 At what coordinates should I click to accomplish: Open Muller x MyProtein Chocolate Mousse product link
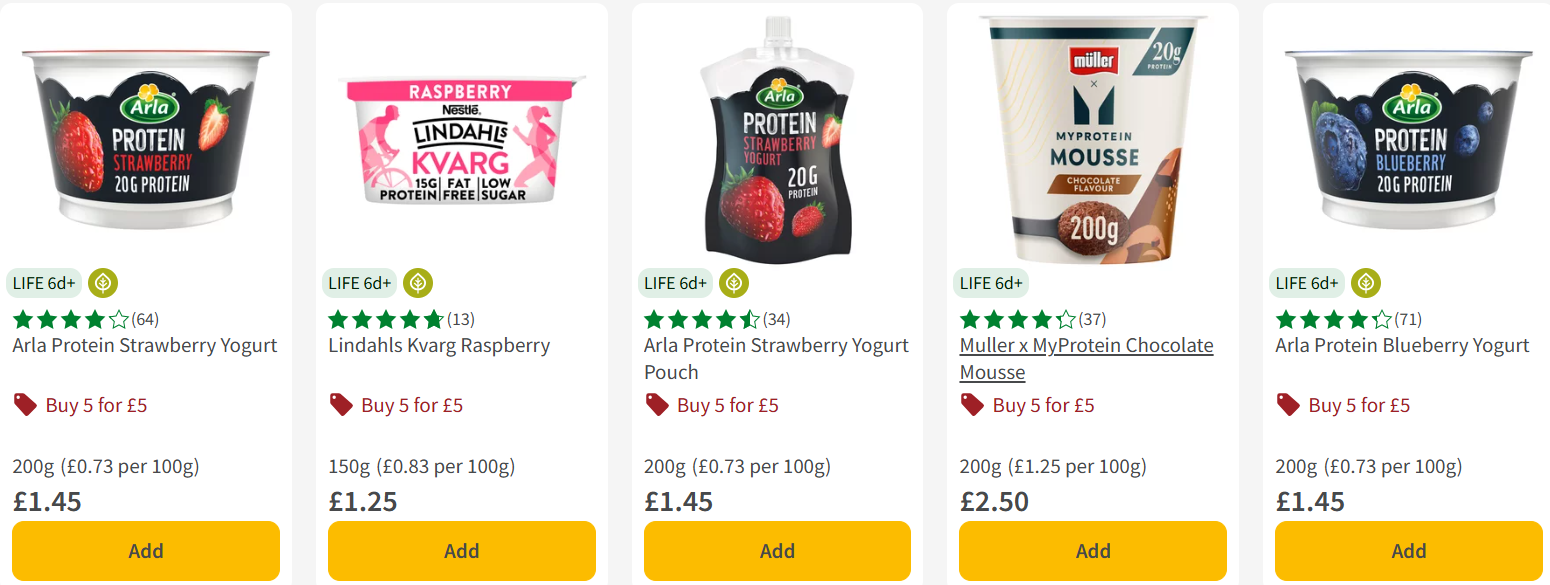pos(1086,346)
